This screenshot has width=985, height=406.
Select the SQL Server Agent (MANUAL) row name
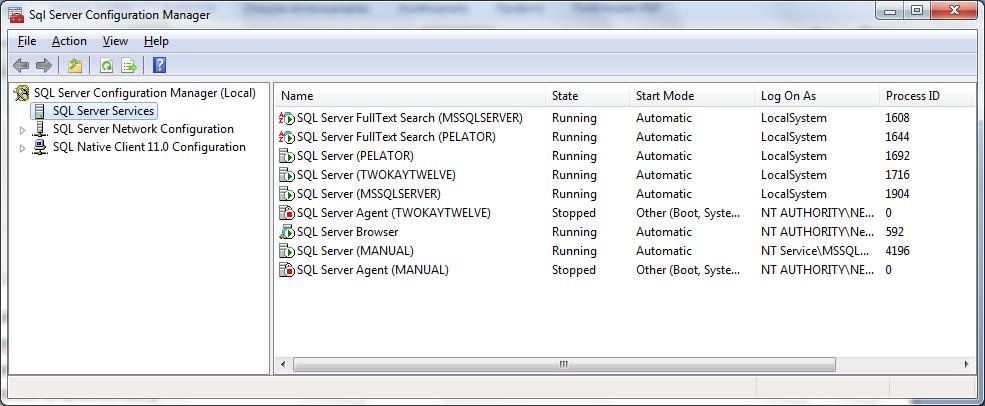point(373,270)
